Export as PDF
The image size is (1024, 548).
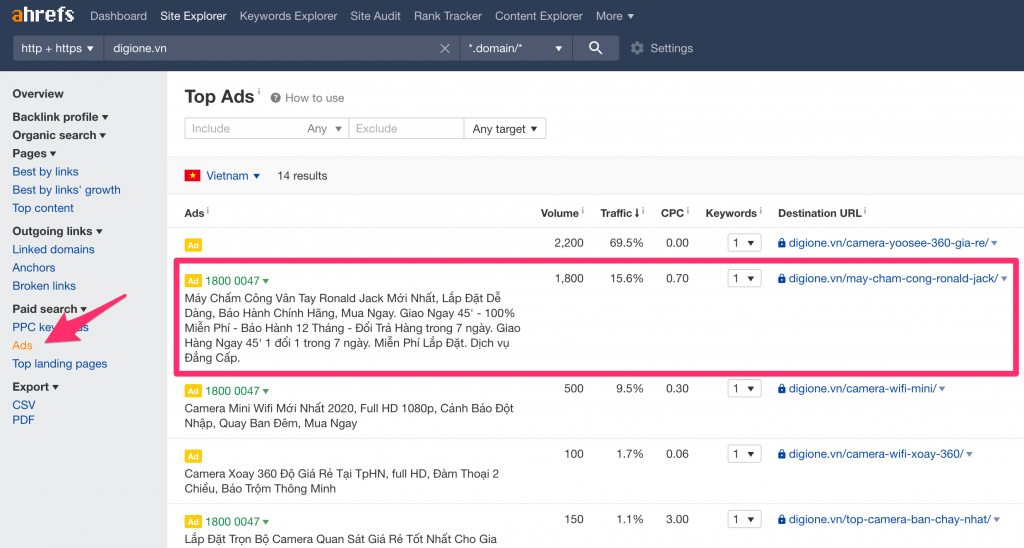pyautogui.click(x=24, y=420)
